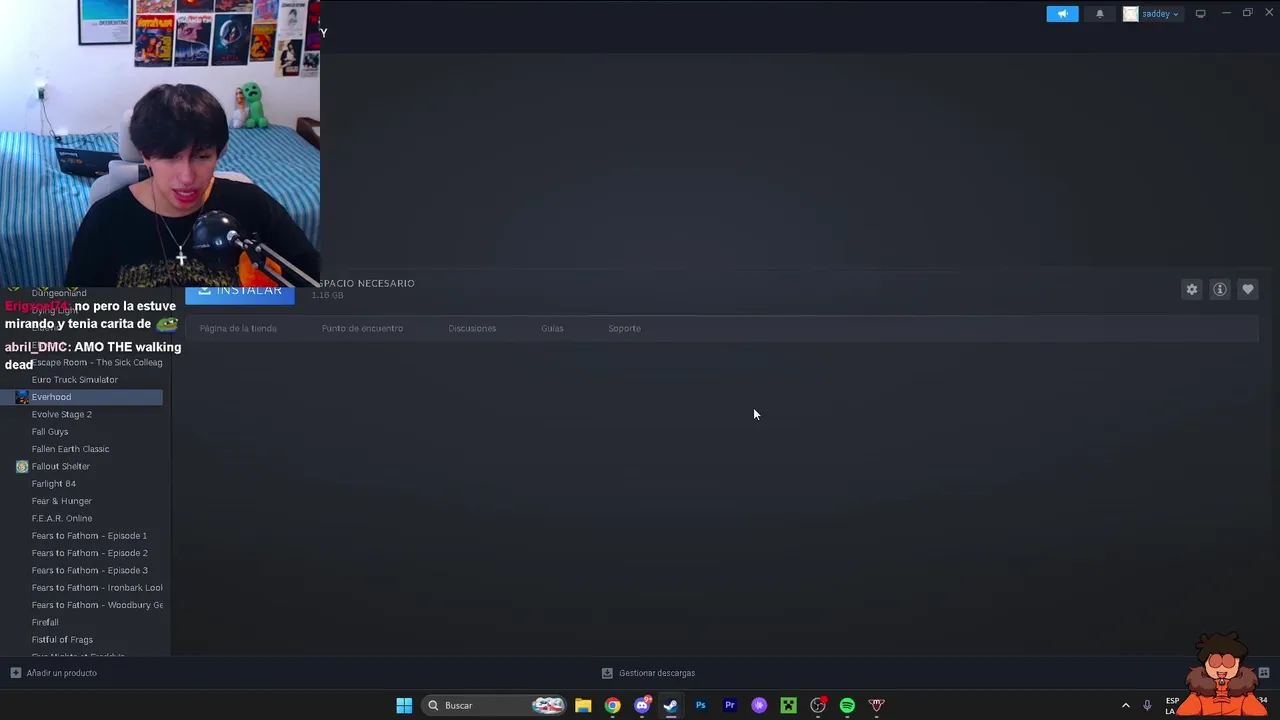1280x720 pixels.
Task: Open Windows Start menu
Action: [404, 705]
